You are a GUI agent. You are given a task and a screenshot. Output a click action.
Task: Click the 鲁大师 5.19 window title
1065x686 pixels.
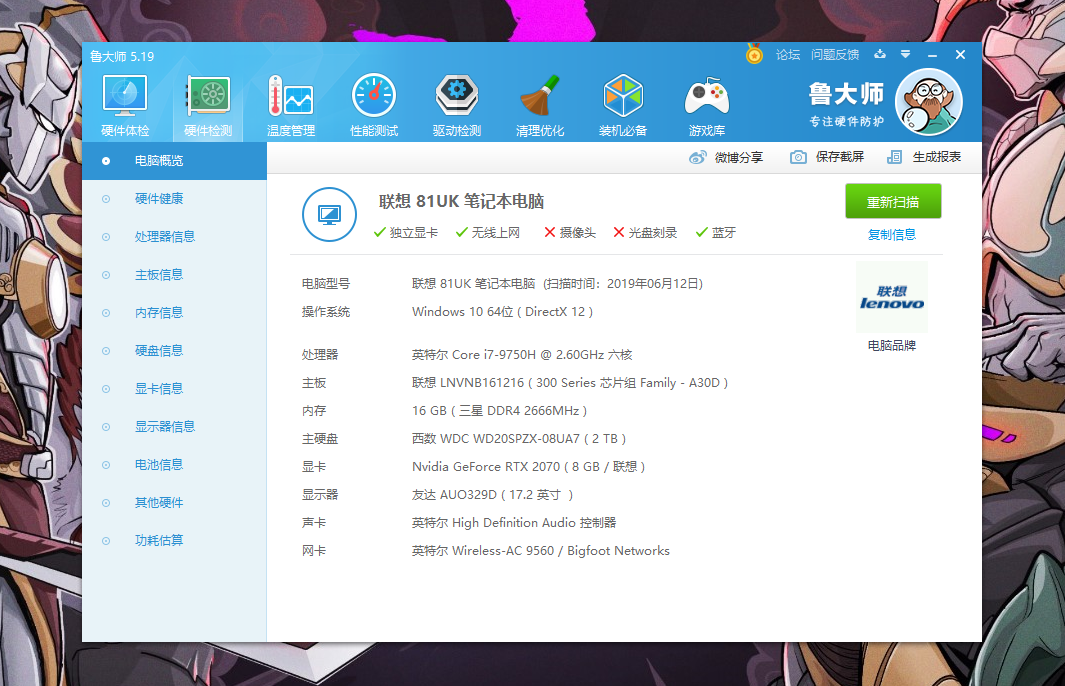pos(122,56)
